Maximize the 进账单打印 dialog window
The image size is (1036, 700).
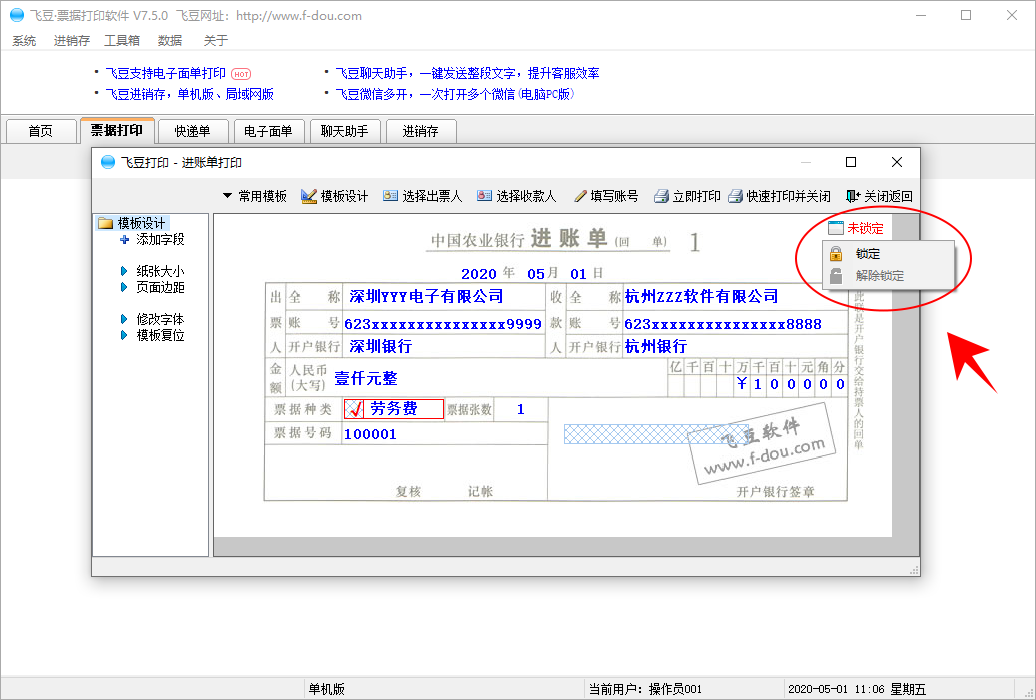851,162
